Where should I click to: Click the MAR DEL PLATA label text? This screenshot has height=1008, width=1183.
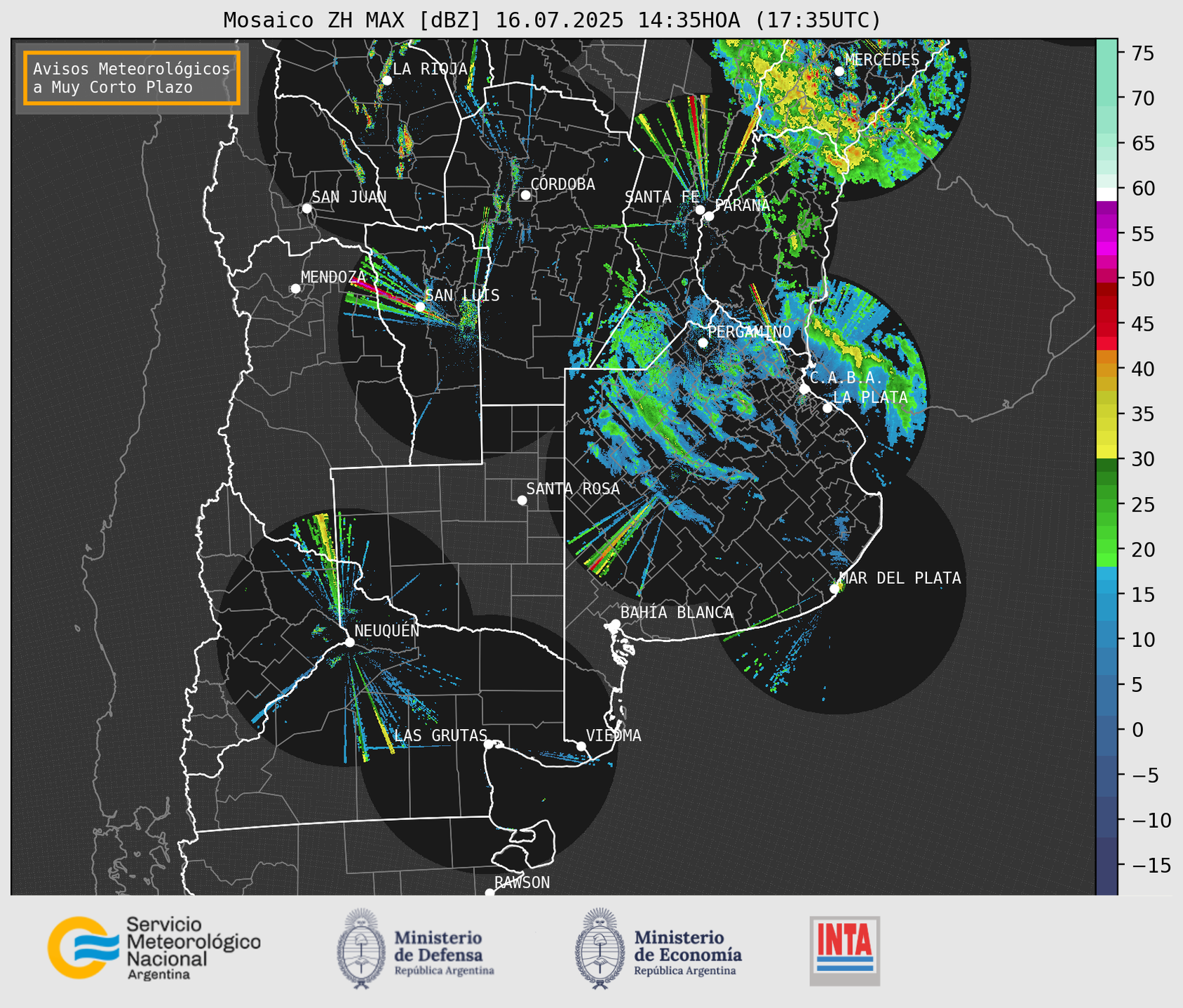click(x=900, y=578)
